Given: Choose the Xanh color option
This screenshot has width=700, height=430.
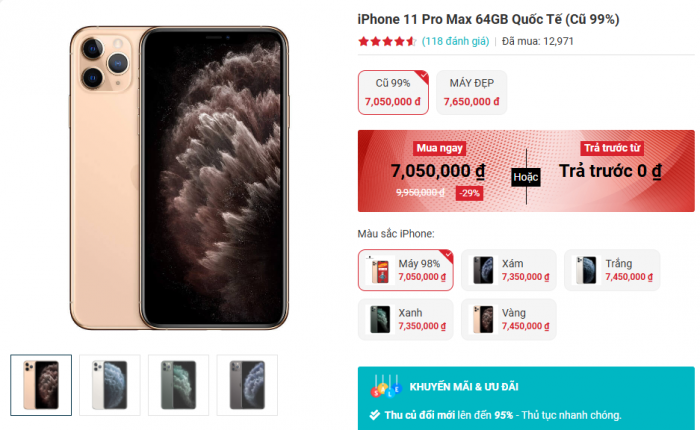Looking at the screenshot, I should (405, 319).
